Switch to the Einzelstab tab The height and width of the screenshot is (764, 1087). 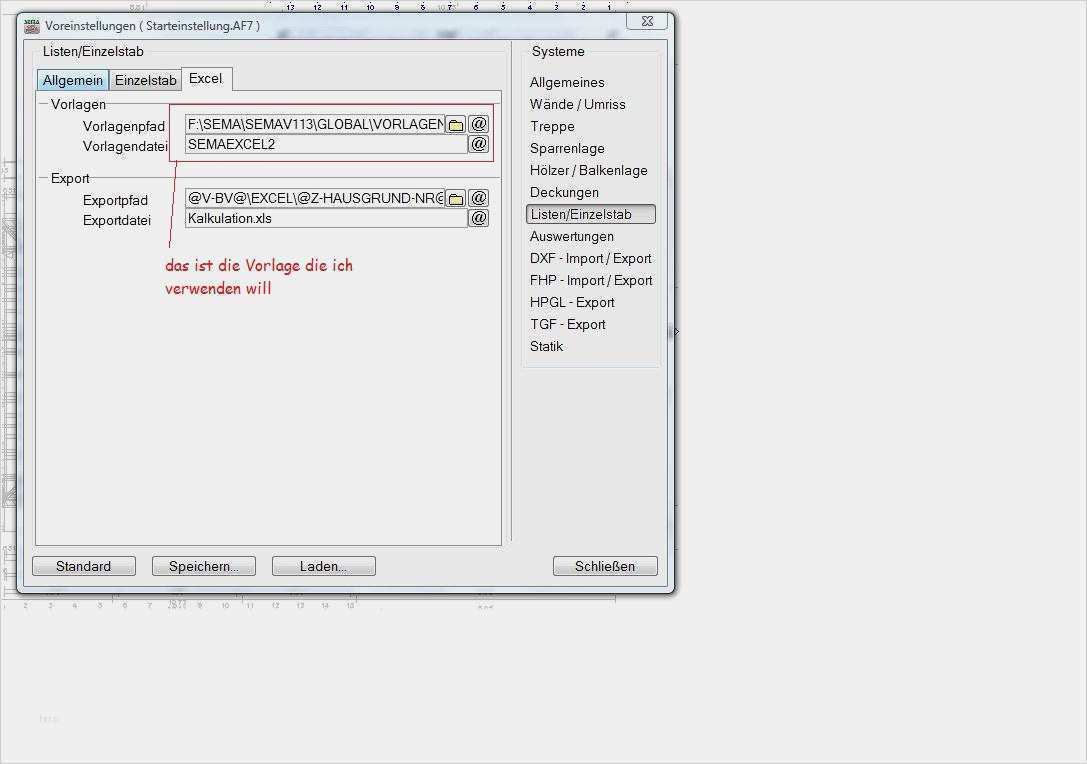146,80
